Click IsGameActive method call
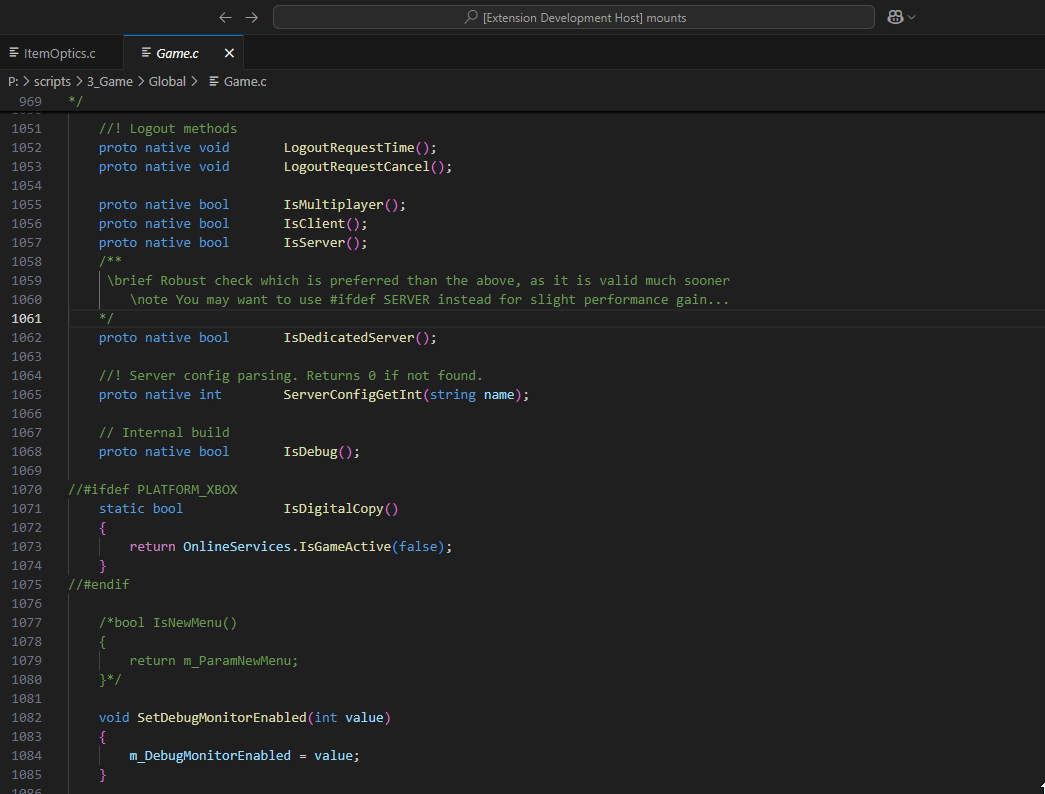 click(x=345, y=547)
